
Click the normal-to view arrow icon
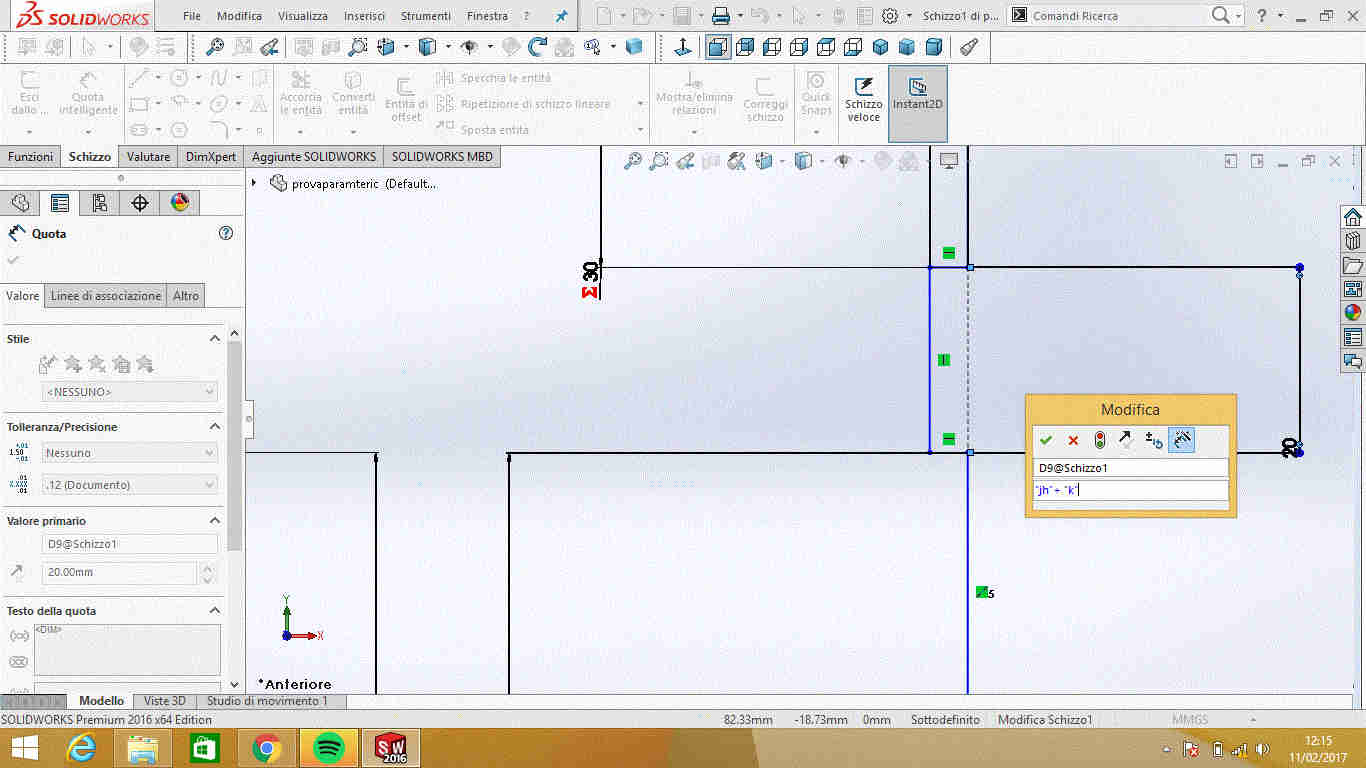coord(684,46)
